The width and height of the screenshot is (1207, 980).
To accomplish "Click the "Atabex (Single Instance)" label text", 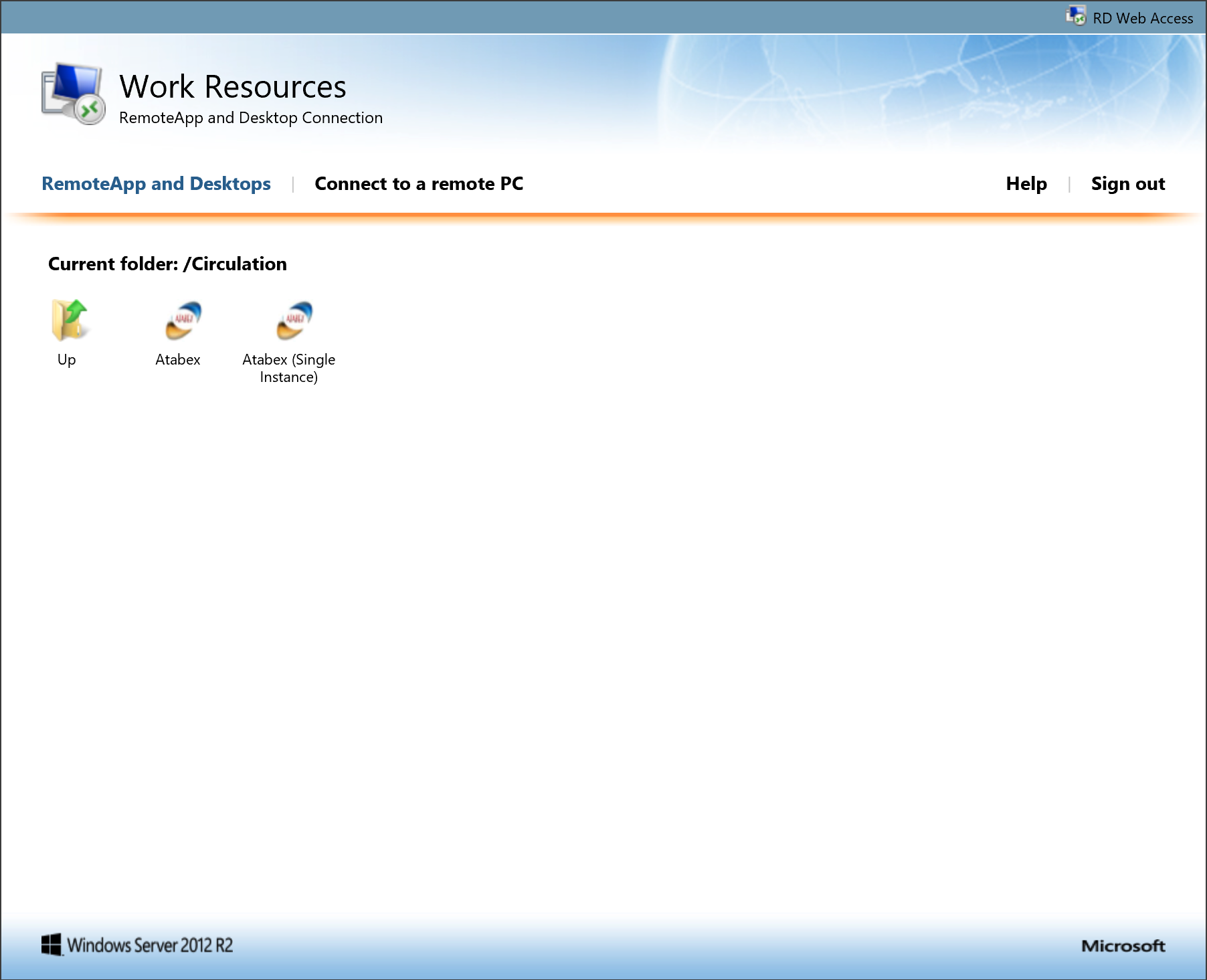I will coord(288,368).
